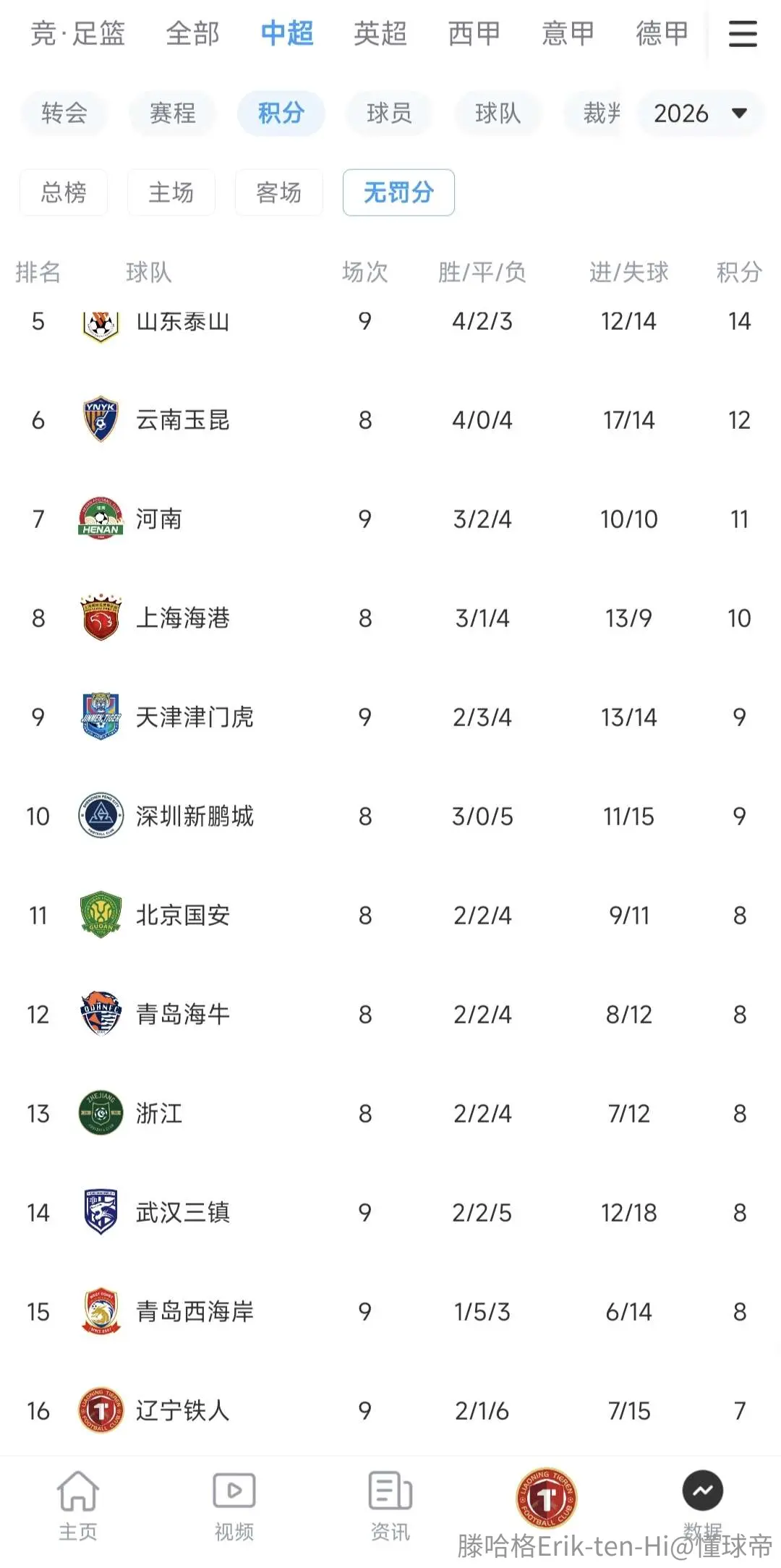Click the Shanghai Port club crest
This screenshot has width=781, height=1568.
tap(101, 618)
